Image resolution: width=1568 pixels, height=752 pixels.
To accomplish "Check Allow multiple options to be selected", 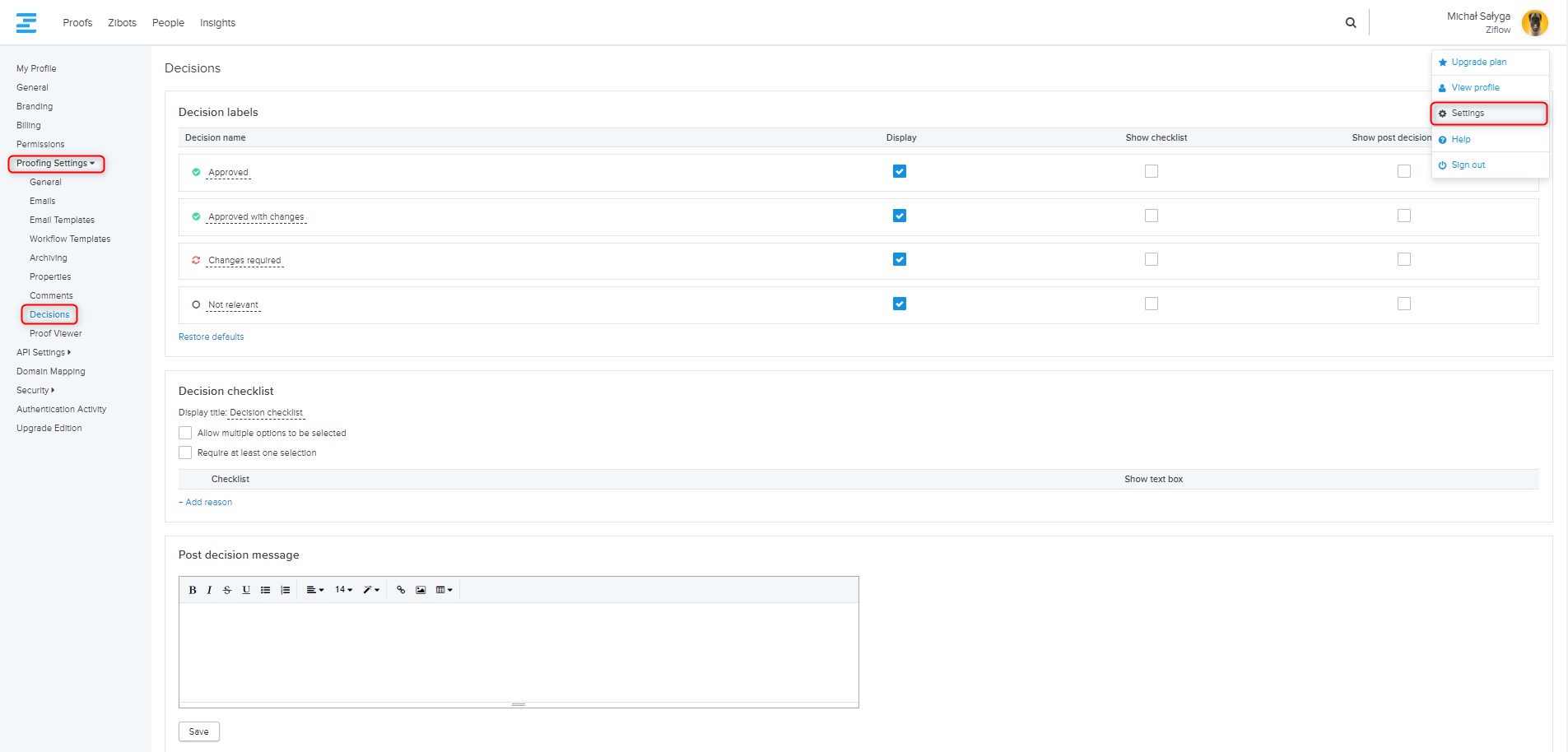I will click(x=185, y=433).
